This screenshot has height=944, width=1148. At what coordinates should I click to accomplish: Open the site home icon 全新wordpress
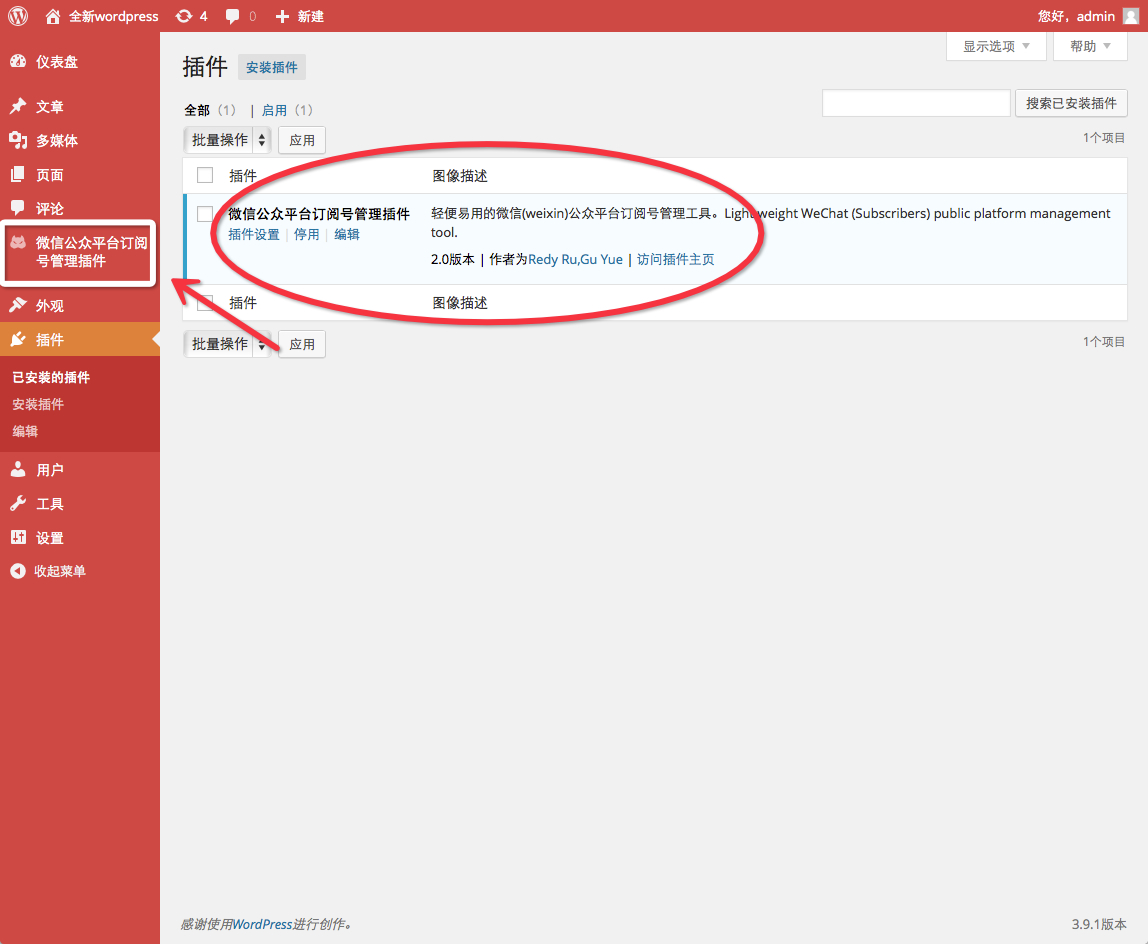(53, 16)
